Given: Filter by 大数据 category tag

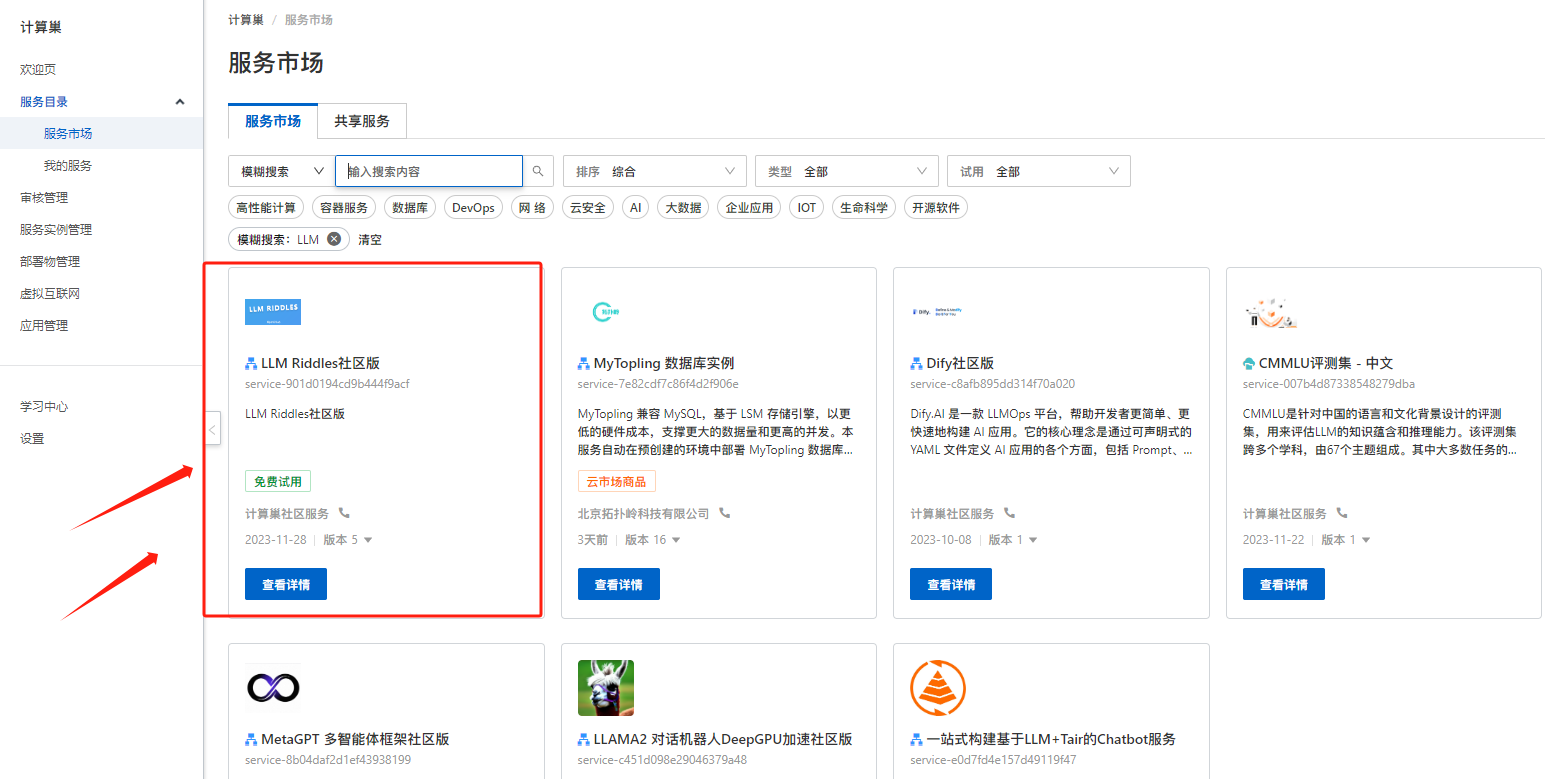Looking at the screenshot, I should (x=683, y=208).
